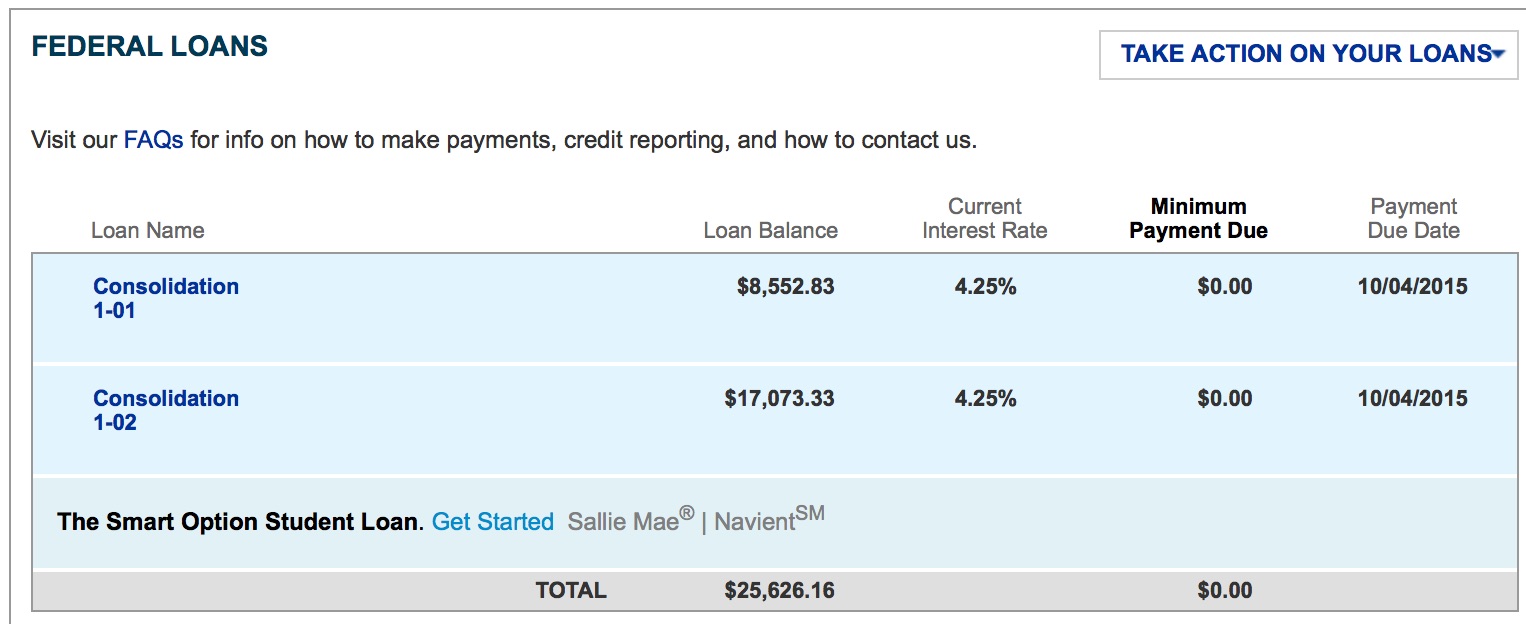Click the $17,073.33 loan balance

779,399
